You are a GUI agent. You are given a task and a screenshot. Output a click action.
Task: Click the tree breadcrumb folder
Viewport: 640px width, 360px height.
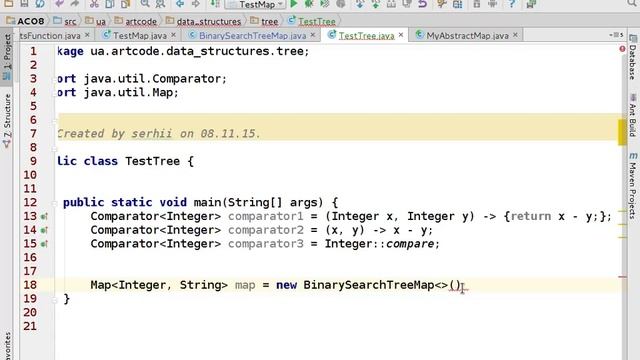coord(264,21)
